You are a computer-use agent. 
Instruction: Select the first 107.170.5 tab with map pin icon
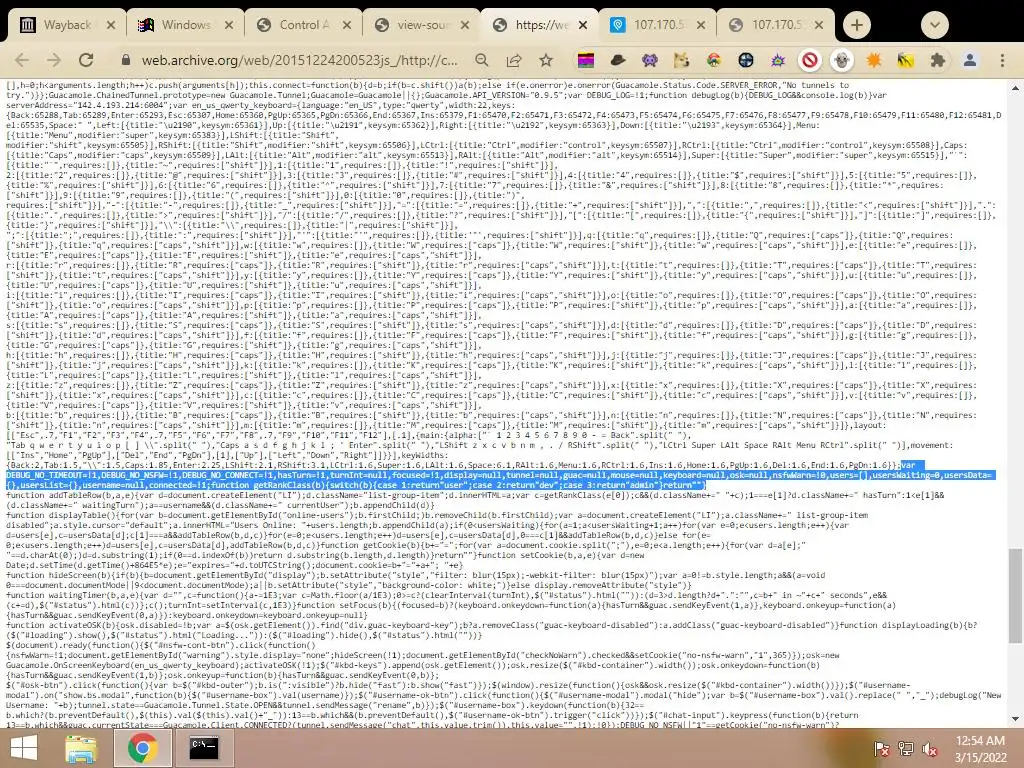(x=656, y=25)
